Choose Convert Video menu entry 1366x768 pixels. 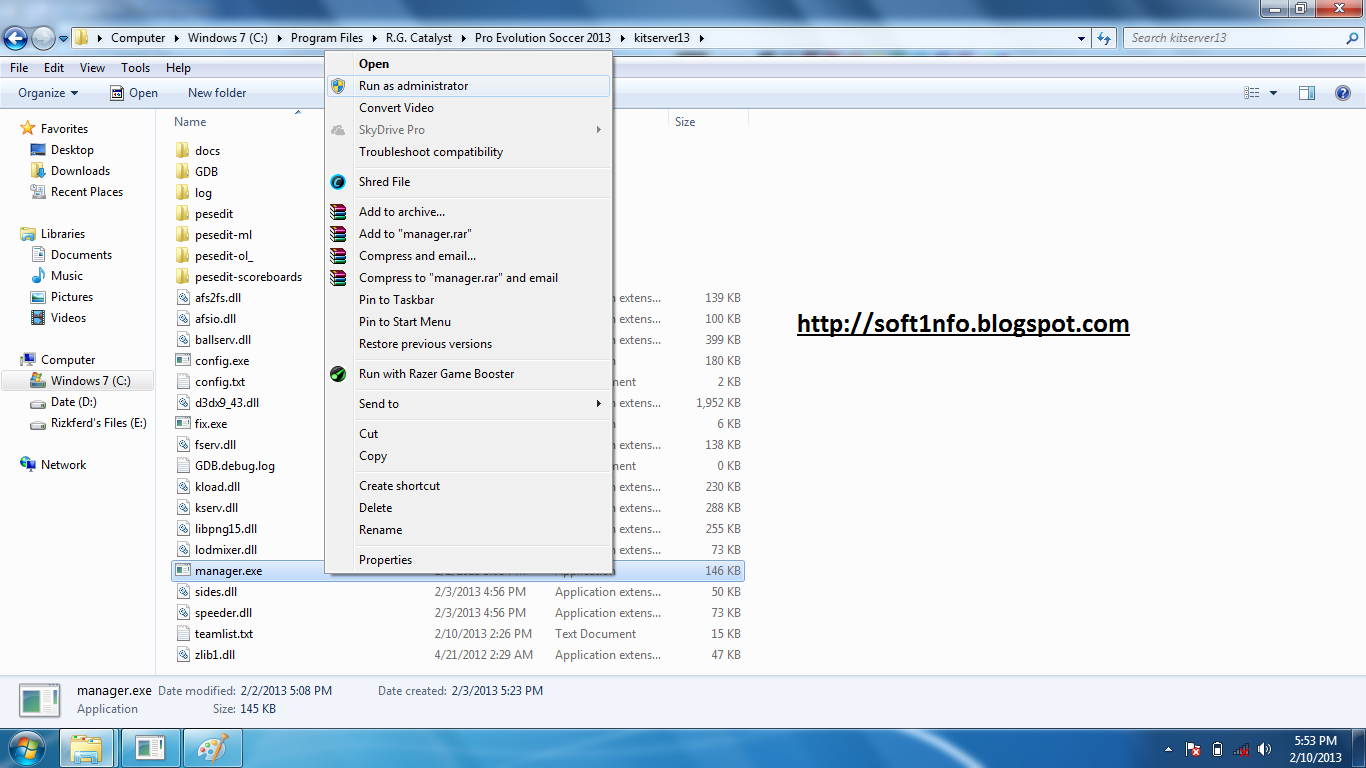(396, 108)
